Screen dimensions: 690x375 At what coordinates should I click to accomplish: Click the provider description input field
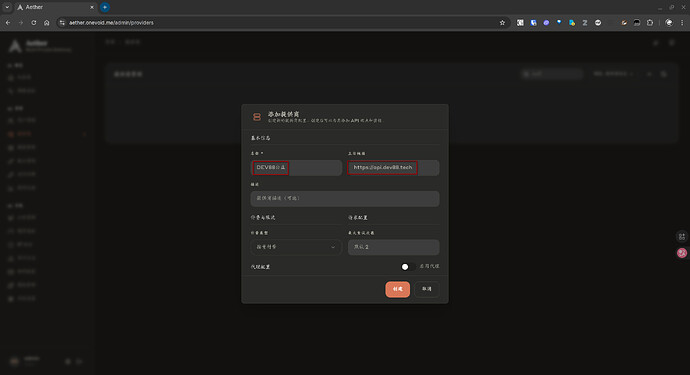[x=345, y=199]
